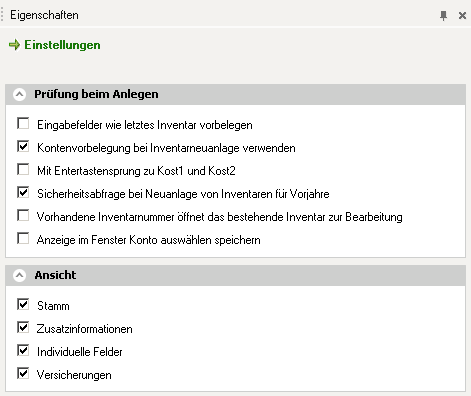The image size is (471, 396).
Task: Uncheck the Stamm view option
Action: tap(23, 304)
